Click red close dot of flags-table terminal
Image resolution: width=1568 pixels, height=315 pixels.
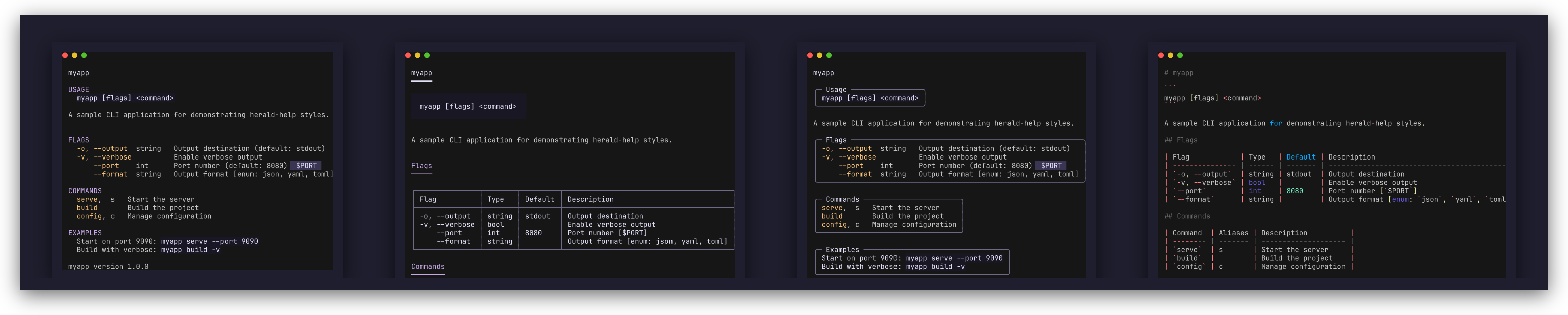point(408,55)
